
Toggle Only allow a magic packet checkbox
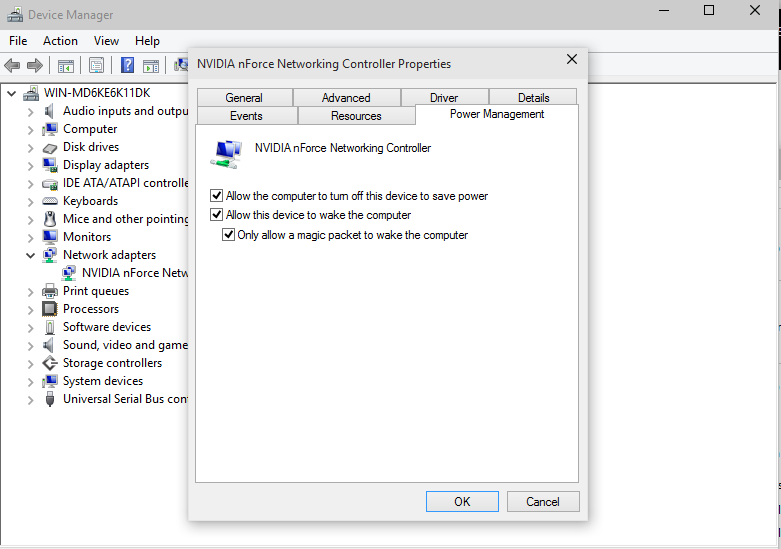(x=228, y=234)
